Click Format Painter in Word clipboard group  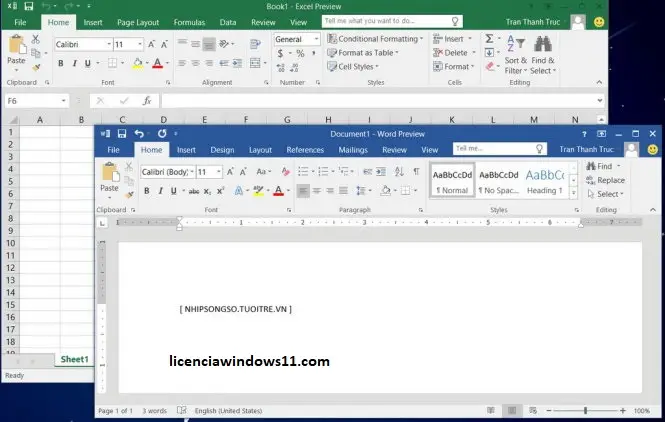[129, 195]
